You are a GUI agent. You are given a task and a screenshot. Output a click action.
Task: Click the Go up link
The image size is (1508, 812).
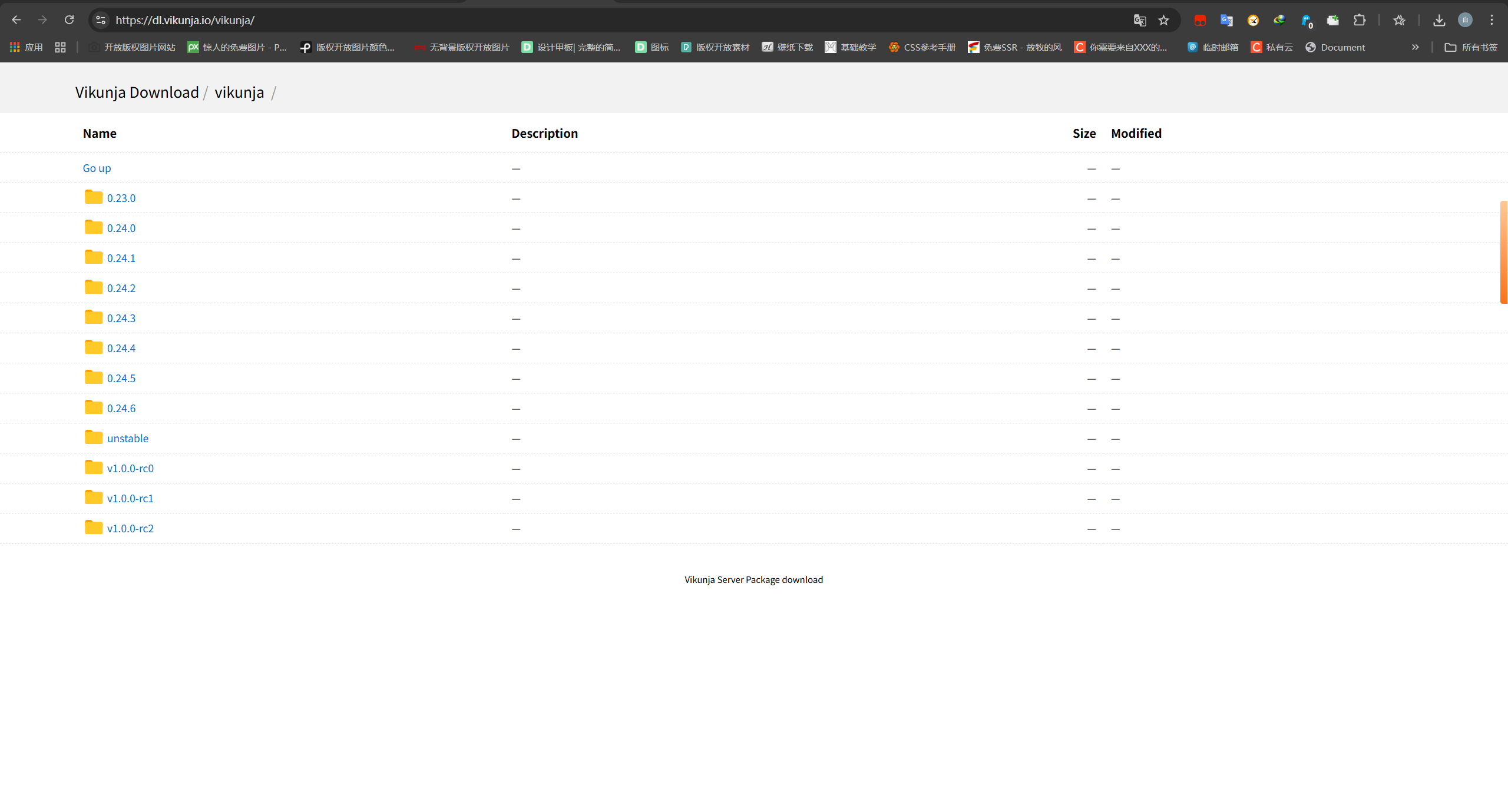click(x=97, y=168)
